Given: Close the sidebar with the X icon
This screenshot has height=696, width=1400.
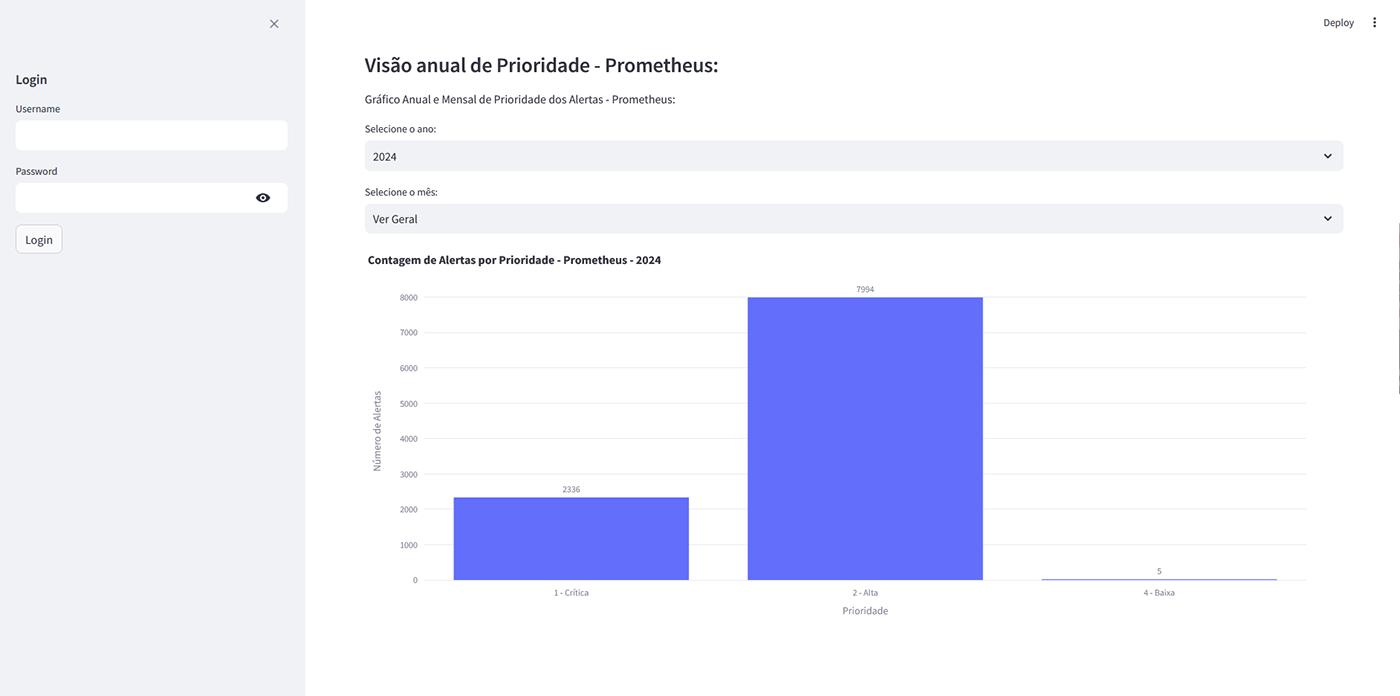Looking at the screenshot, I should pos(274,24).
